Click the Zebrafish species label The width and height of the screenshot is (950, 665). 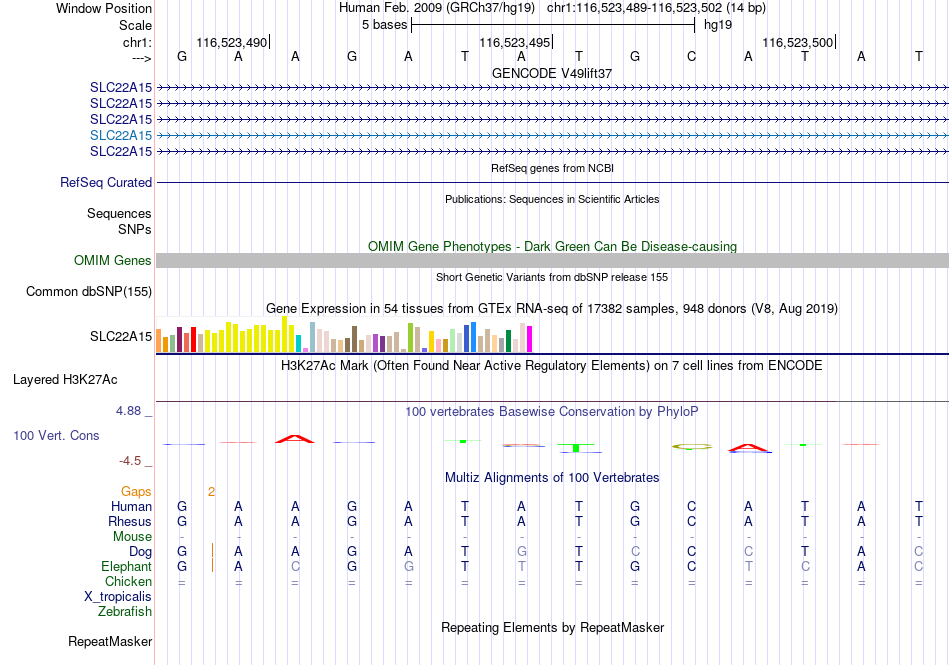pyautogui.click(x=125, y=612)
